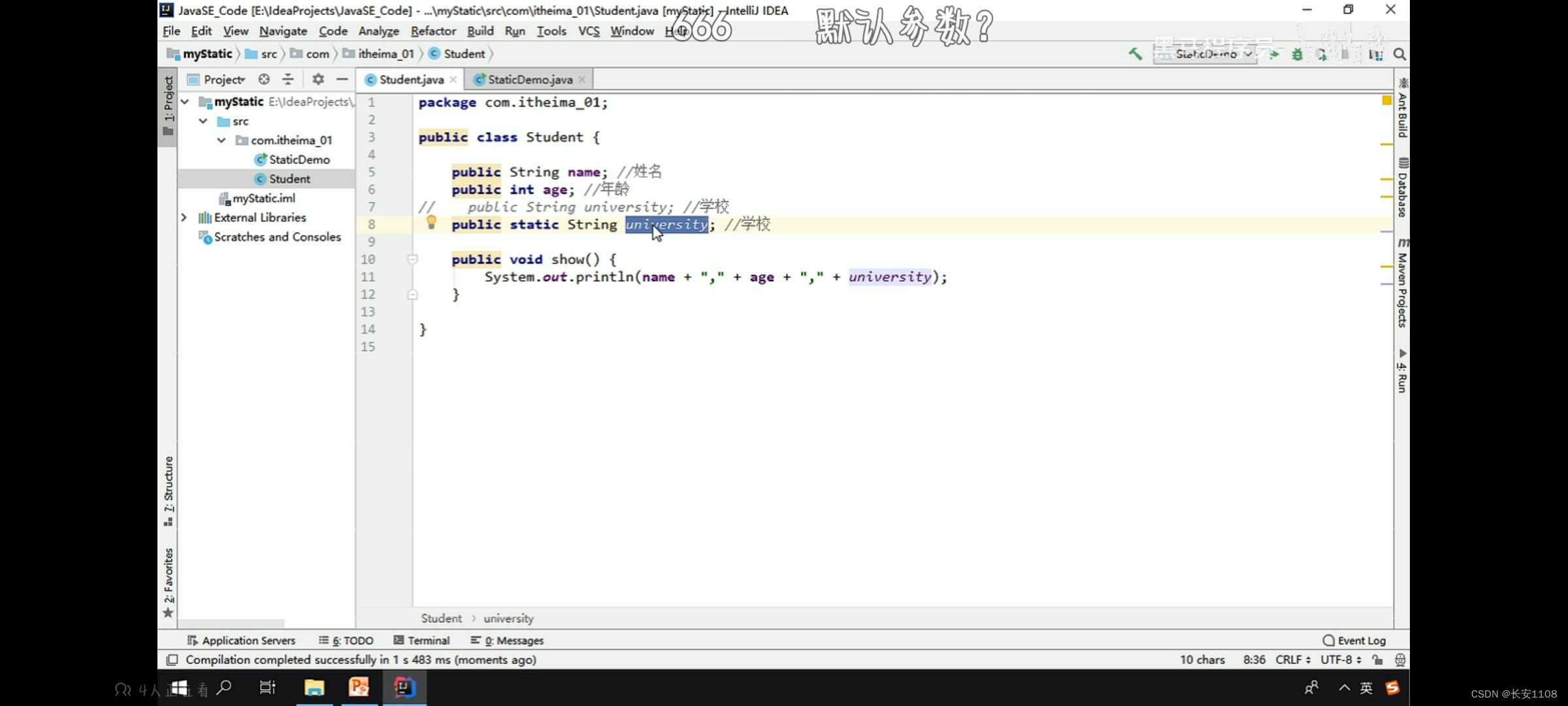Start debugging with the green bug icon

pyautogui.click(x=1297, y=54)
